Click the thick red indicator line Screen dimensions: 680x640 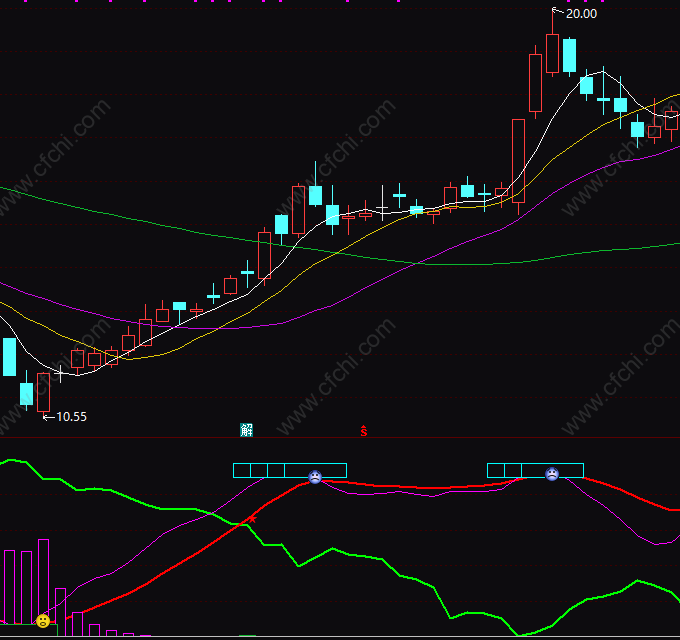pos(420,488)
